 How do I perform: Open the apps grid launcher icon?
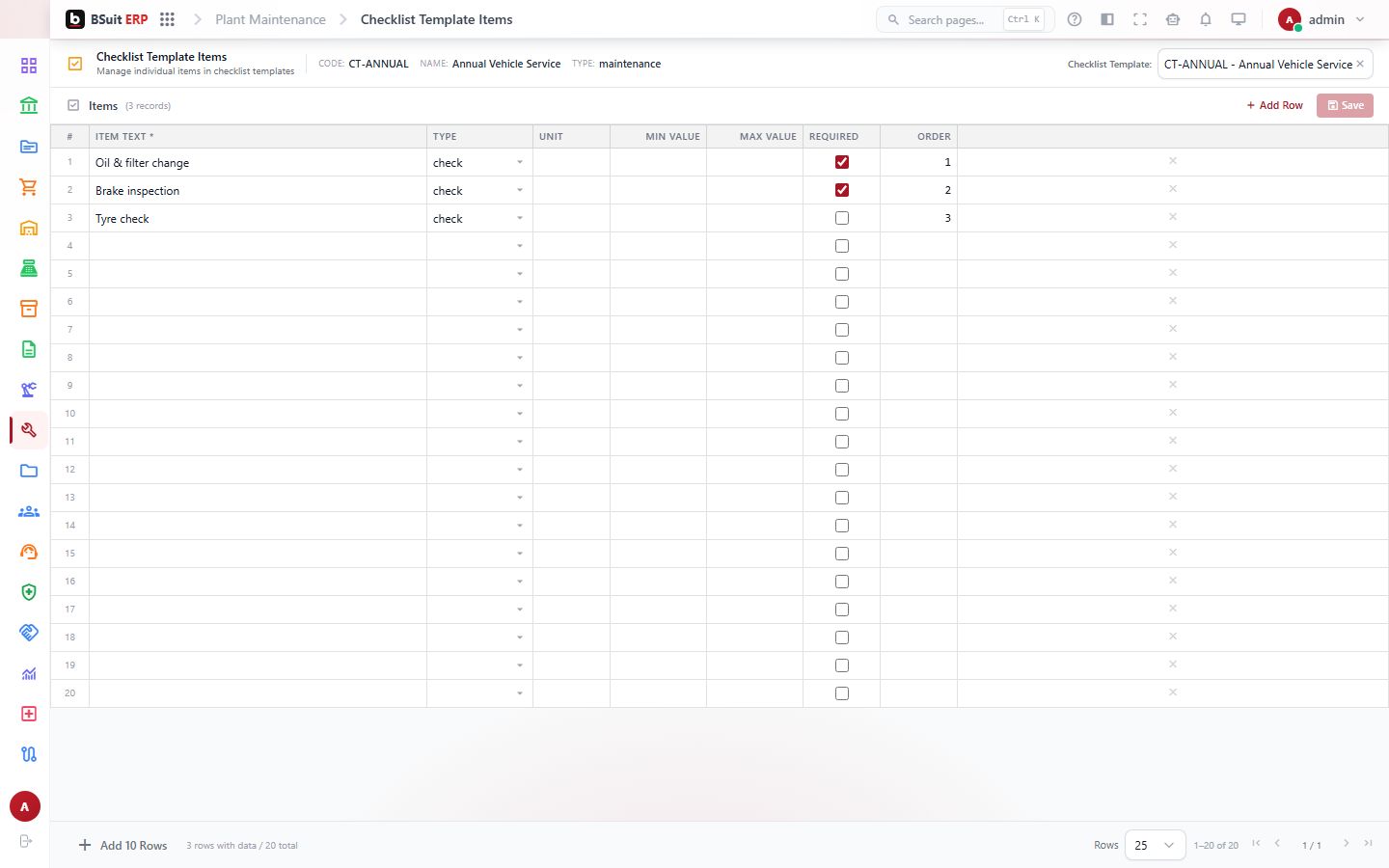click(167, 19)
